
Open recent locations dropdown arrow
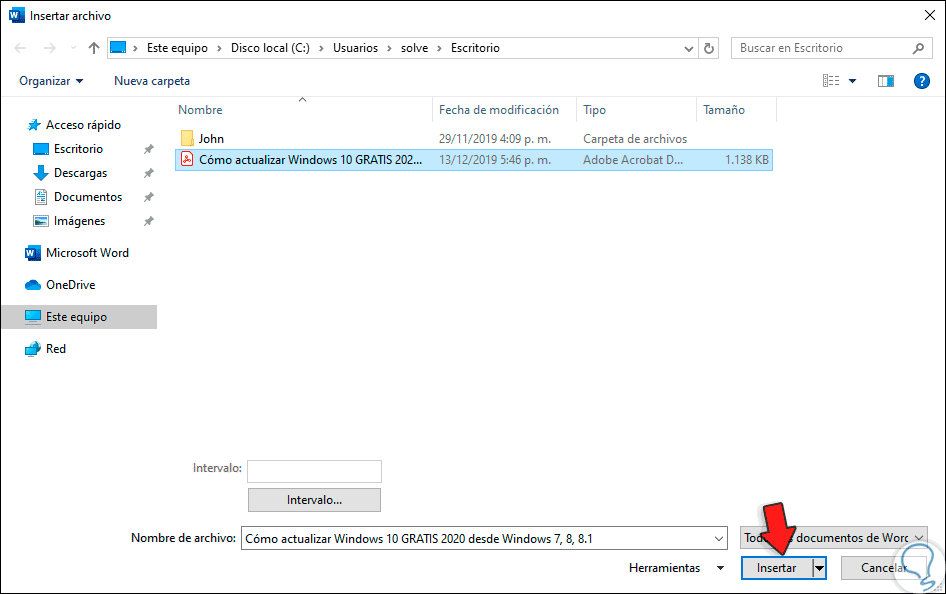74,48
